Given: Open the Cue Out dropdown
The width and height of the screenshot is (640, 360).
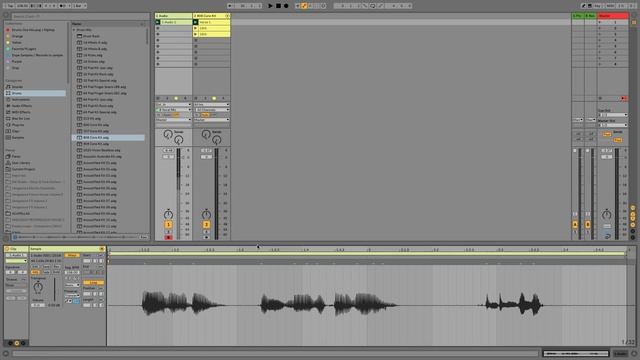Looking at the screenshot, I should [x=613, y=115].
